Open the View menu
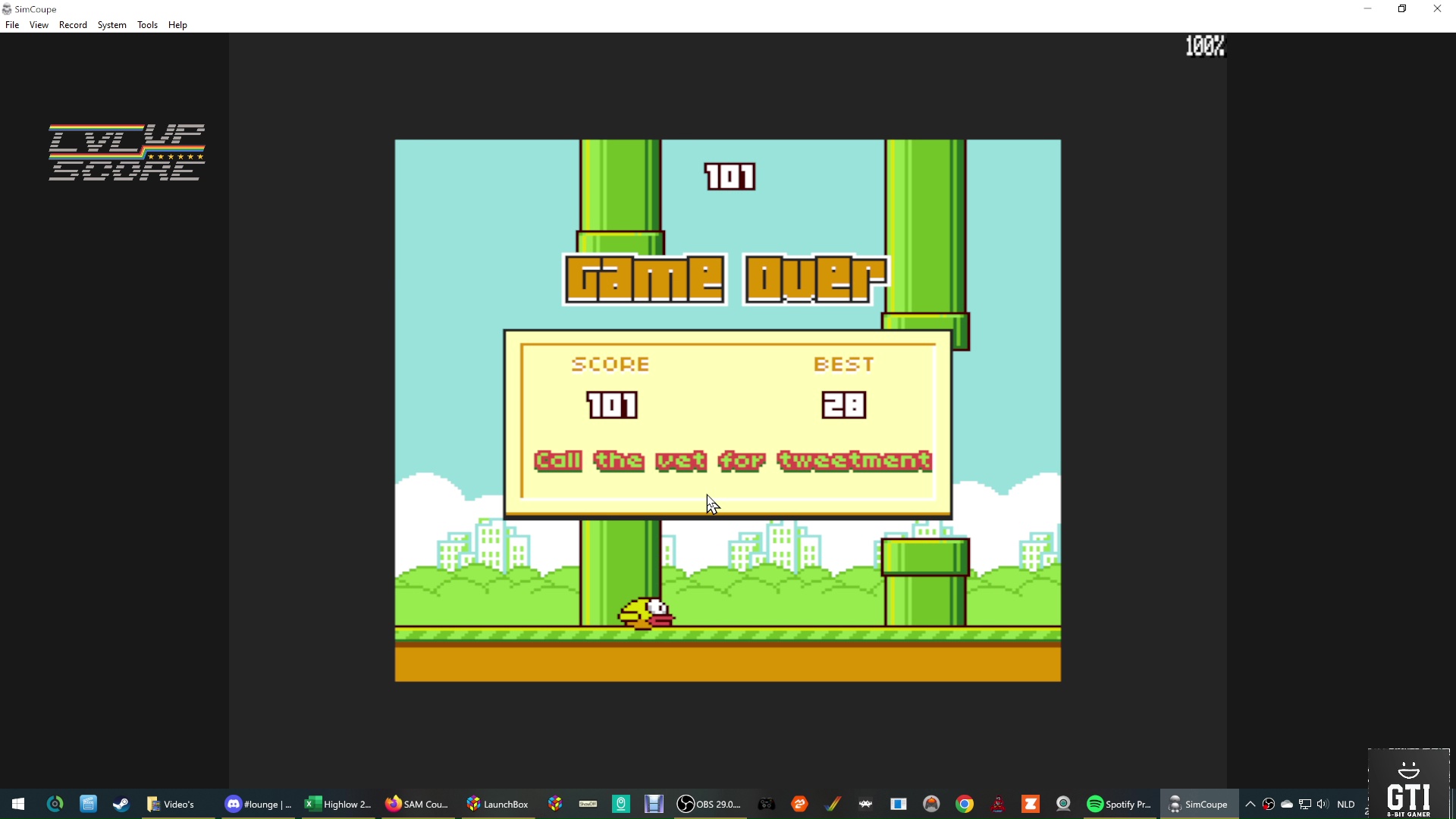The image size is (1456, 819). coord(39,25)
